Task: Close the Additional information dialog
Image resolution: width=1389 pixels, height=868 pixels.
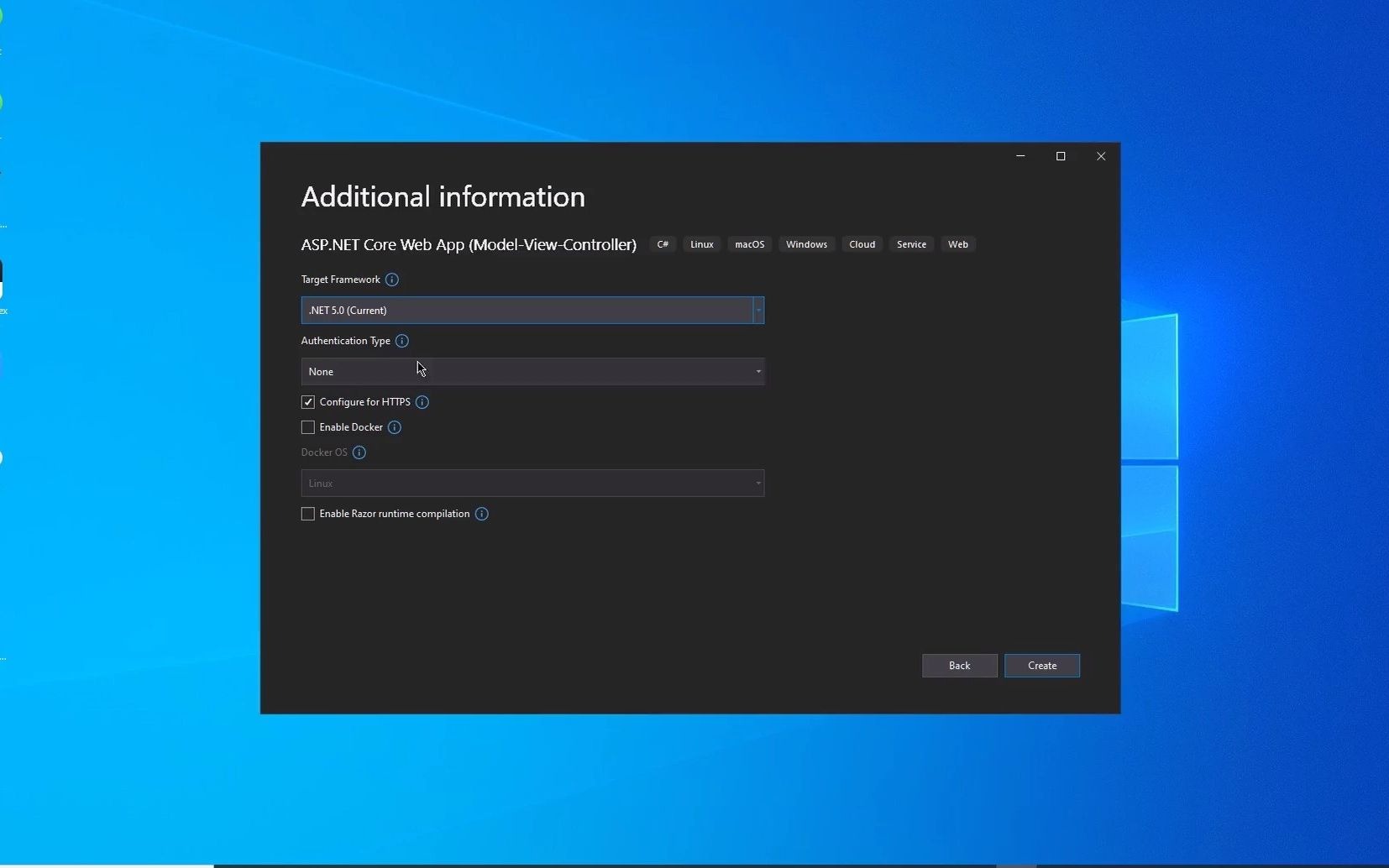Action: 1101,156
